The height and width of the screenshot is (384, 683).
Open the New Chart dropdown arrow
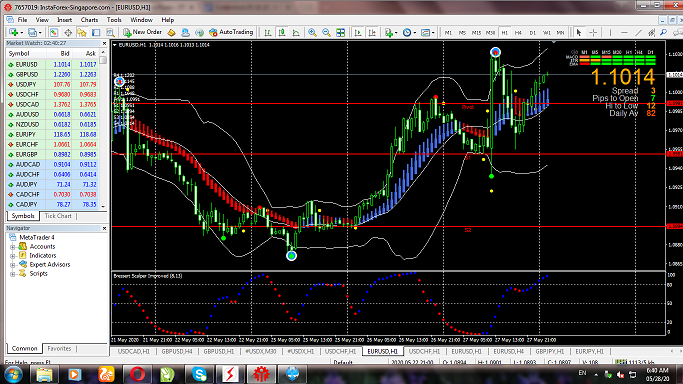(x=21, y=33)
